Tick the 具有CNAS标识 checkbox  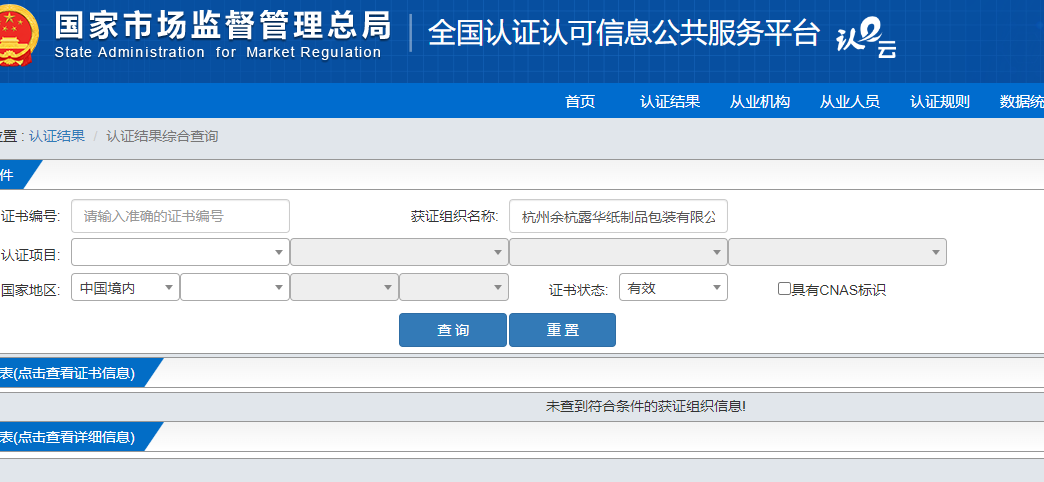coord(784,289)
